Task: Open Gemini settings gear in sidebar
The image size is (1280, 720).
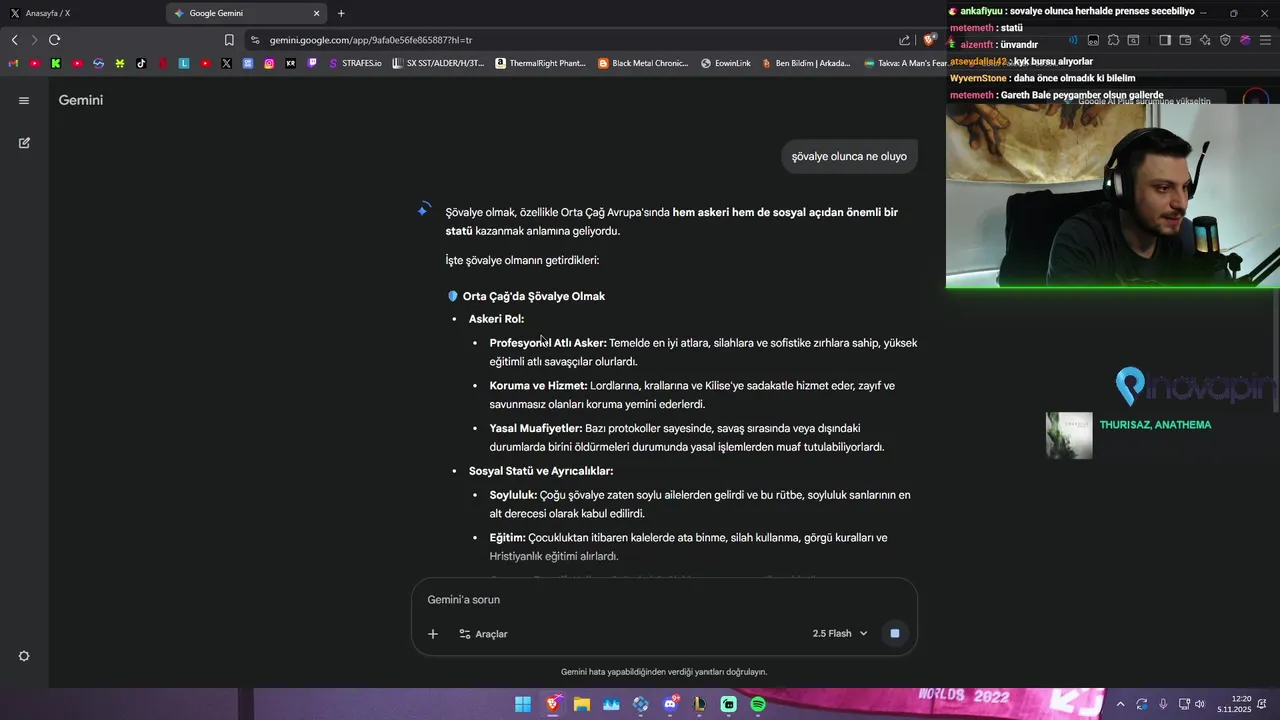Action: [24, 656]
